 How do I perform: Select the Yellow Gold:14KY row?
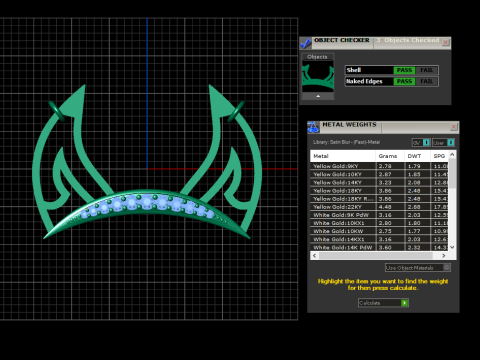(380, 182)
